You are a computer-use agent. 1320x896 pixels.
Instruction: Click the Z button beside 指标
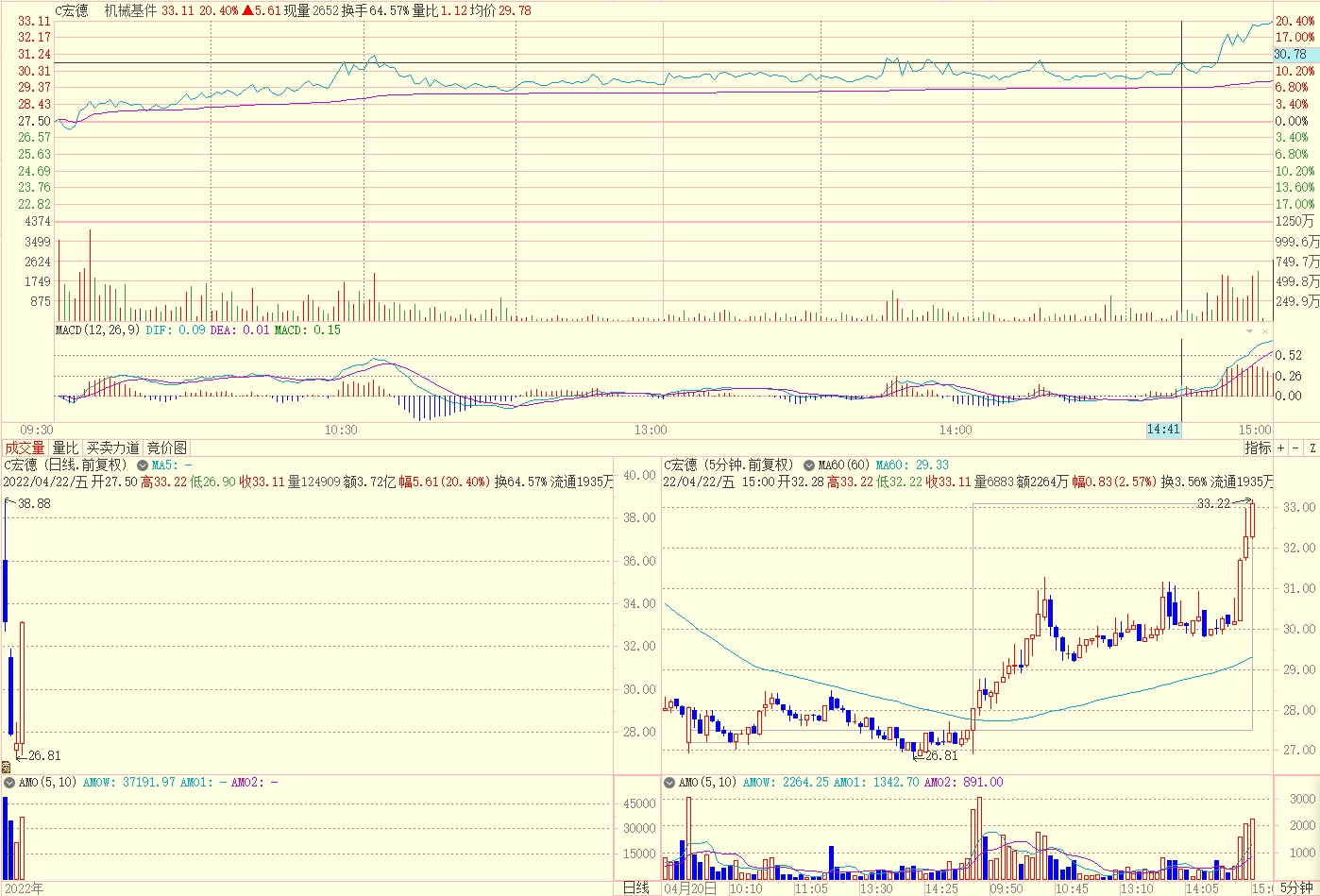point(1312,448)
